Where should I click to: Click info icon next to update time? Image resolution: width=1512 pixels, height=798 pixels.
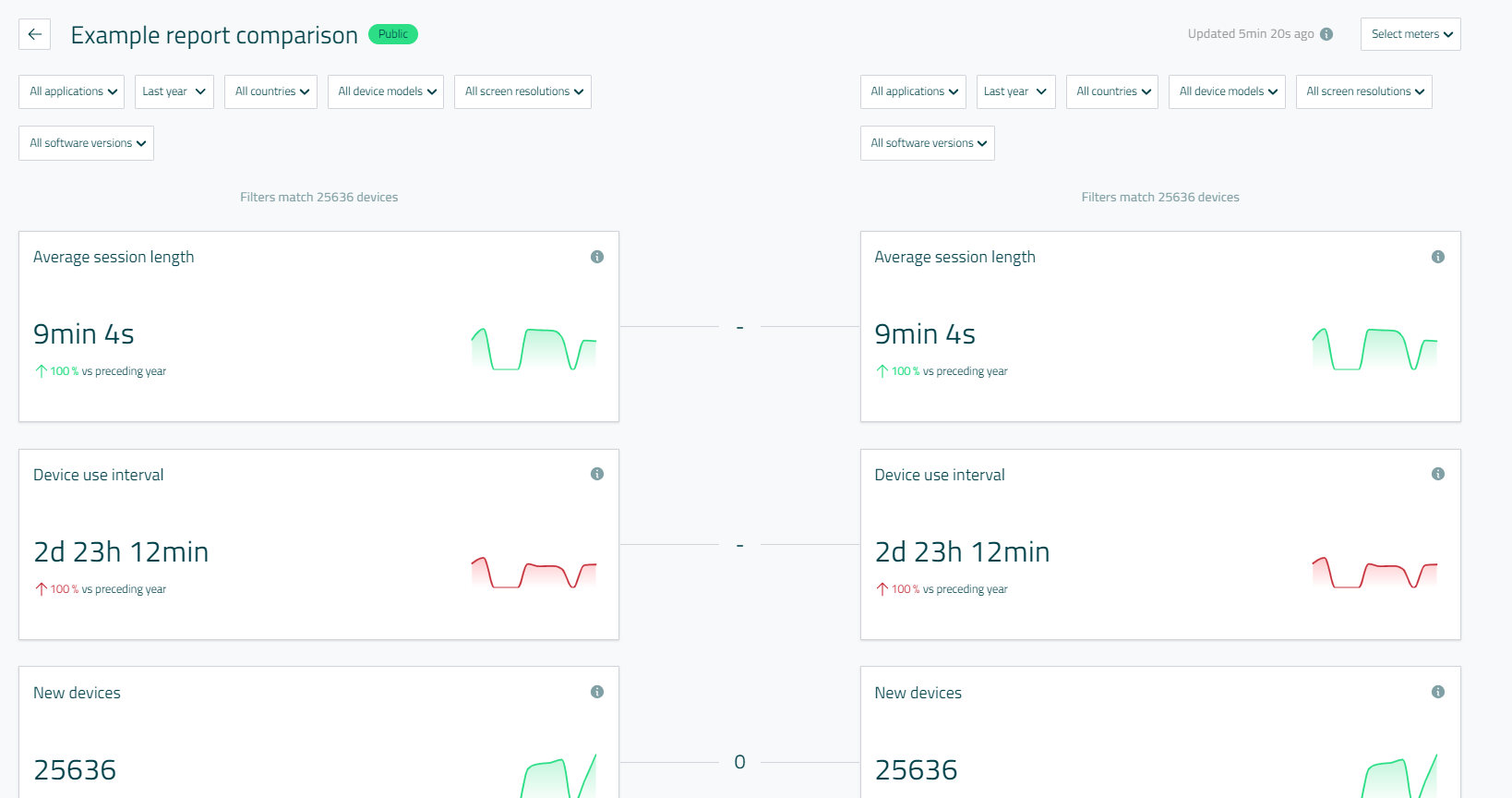[x=1326, y=34]
